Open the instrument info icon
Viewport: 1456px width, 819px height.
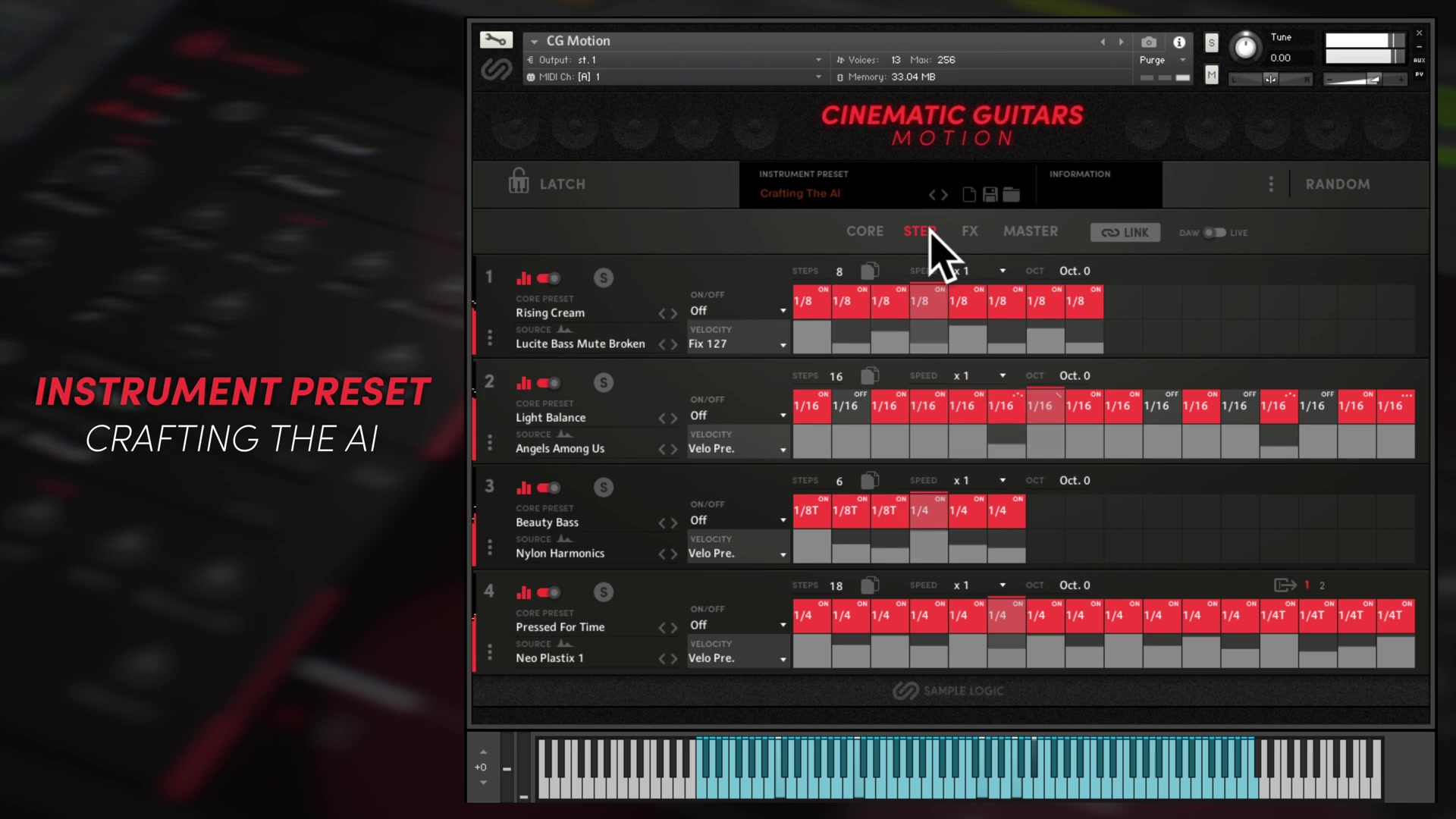tap(1179, 42)
